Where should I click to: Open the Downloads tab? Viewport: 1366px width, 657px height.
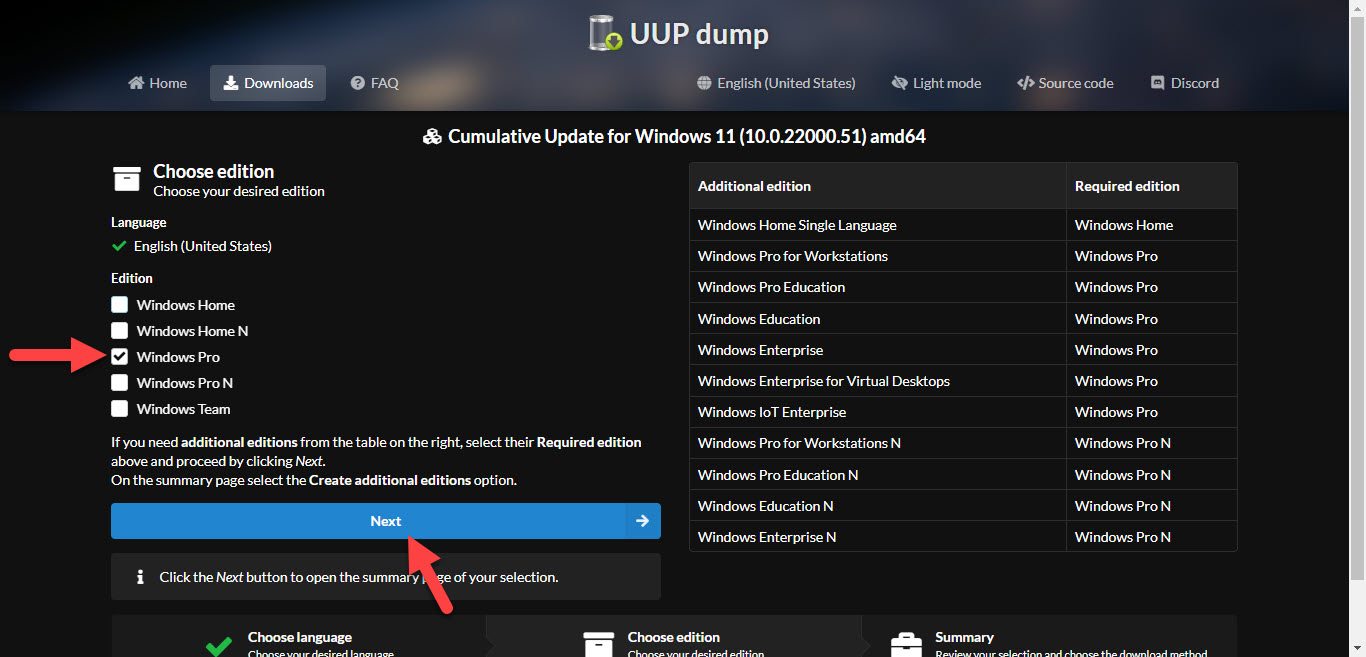(268, 83)
